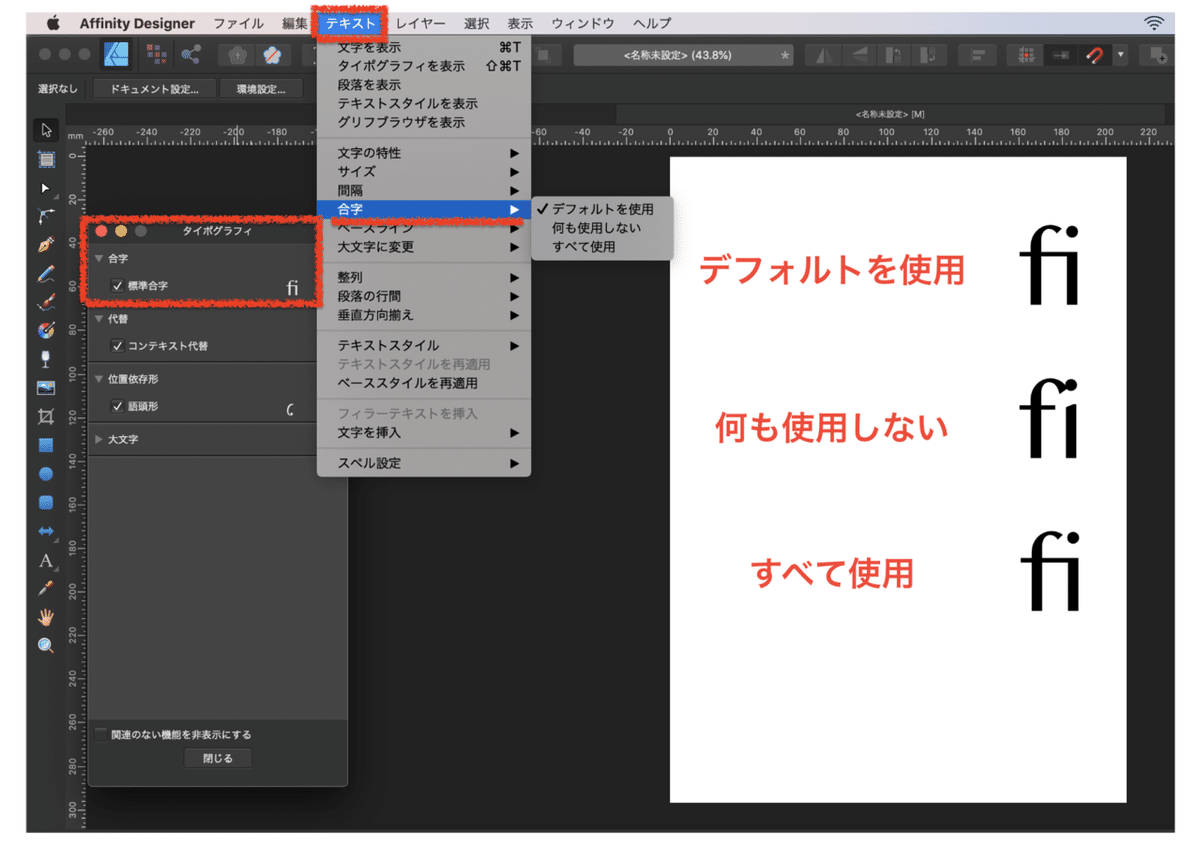
Task: Select the View hand tool
Action: [x=46, y=617]
